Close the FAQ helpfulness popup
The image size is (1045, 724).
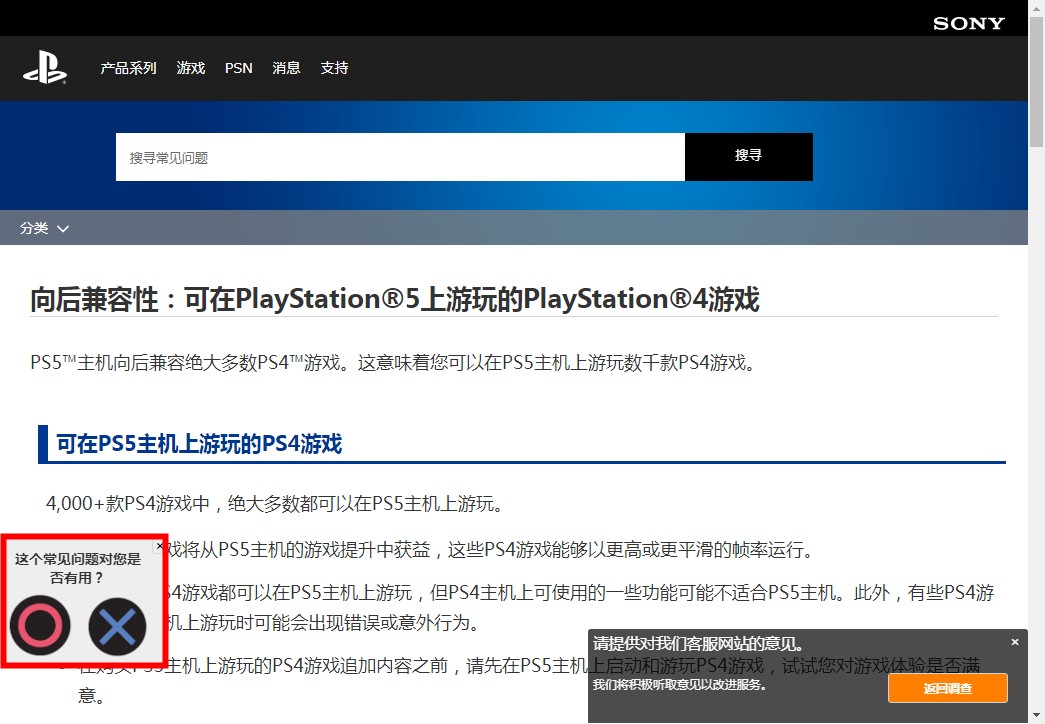pos(160,546)
